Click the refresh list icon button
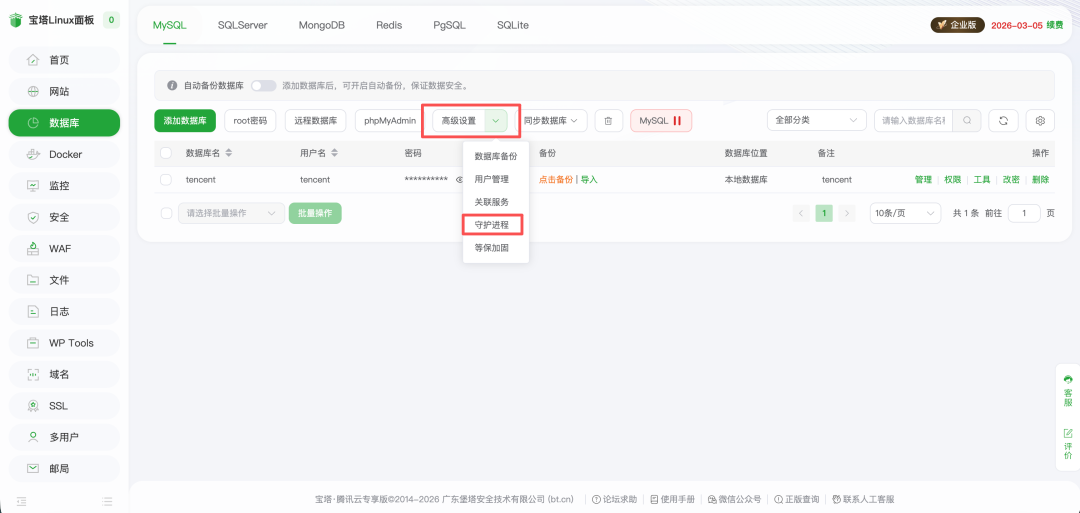 pyautogui.click(x=1004, y=121)
